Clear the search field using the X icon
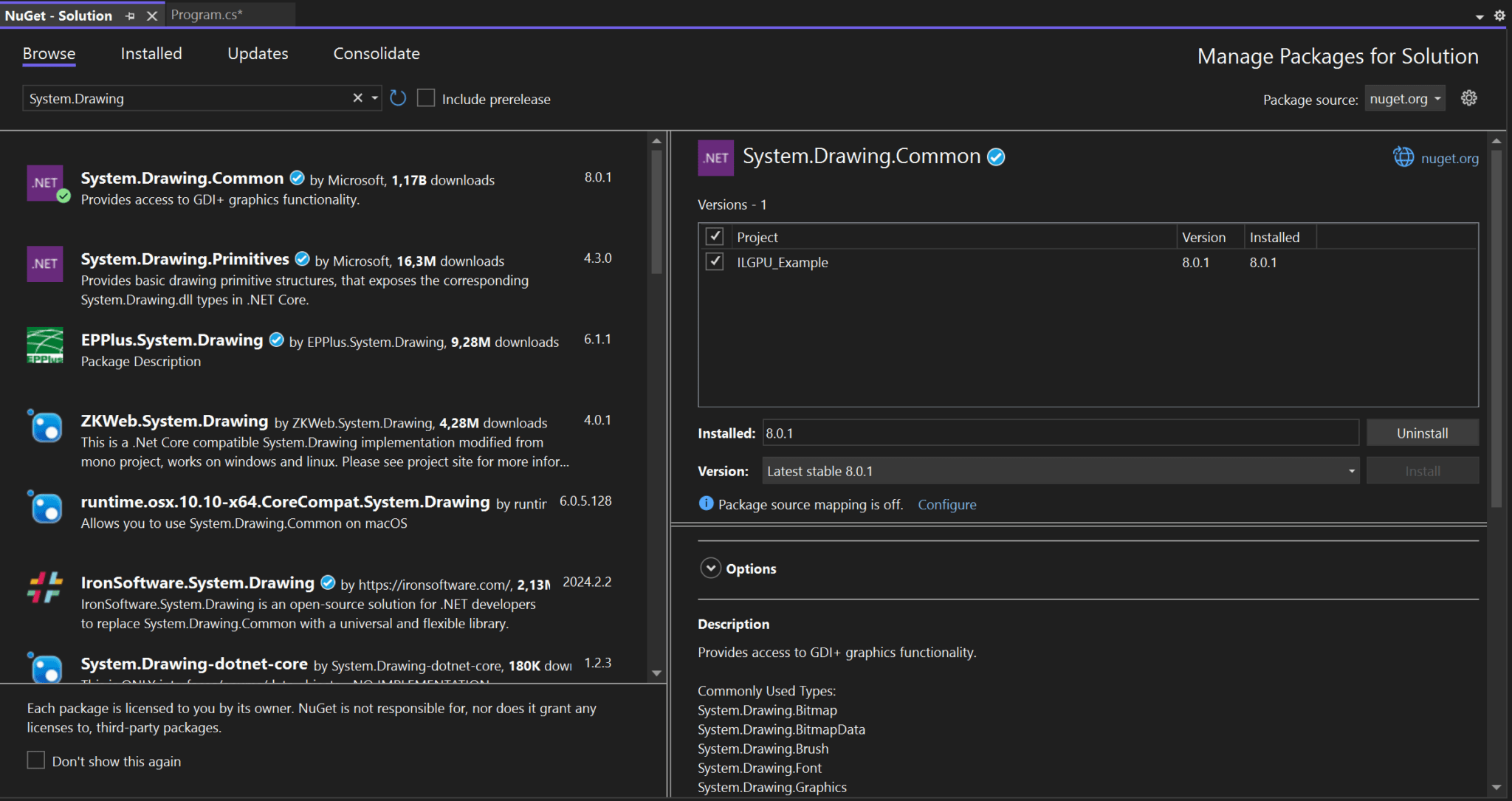The image size is (1512, 801). [x=357, y=97]
